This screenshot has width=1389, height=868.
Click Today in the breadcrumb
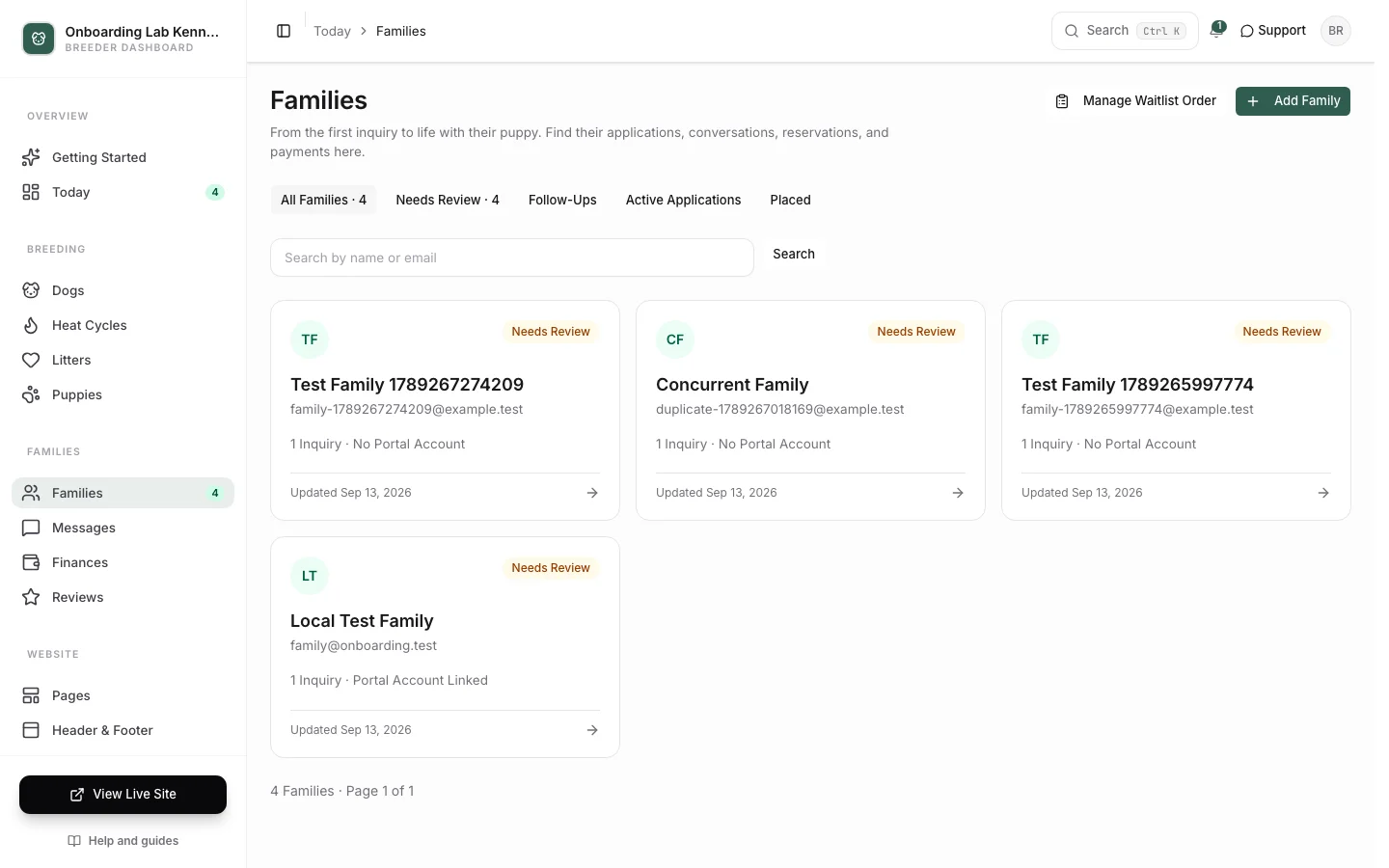[332, 31]
